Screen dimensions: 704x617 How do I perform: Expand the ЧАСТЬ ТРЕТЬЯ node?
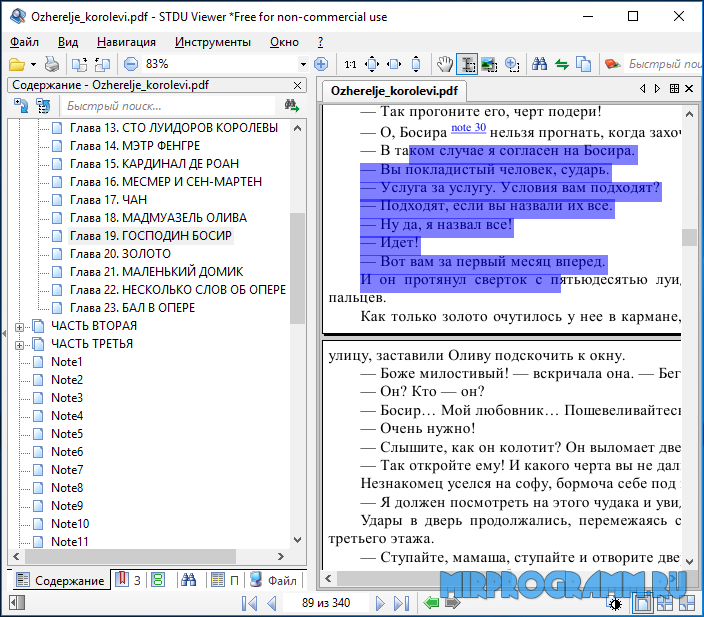tap(19, 345)
